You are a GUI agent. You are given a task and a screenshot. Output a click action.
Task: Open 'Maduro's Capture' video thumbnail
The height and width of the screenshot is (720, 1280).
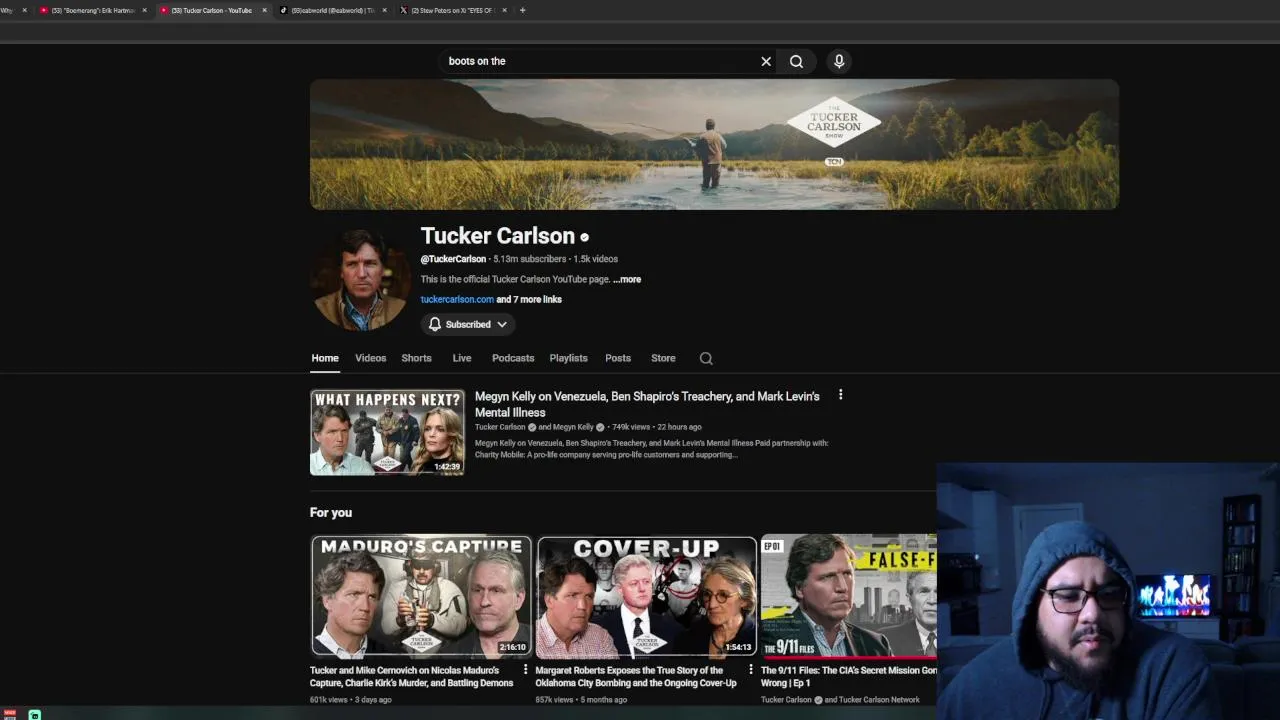(x=421, y=596)
